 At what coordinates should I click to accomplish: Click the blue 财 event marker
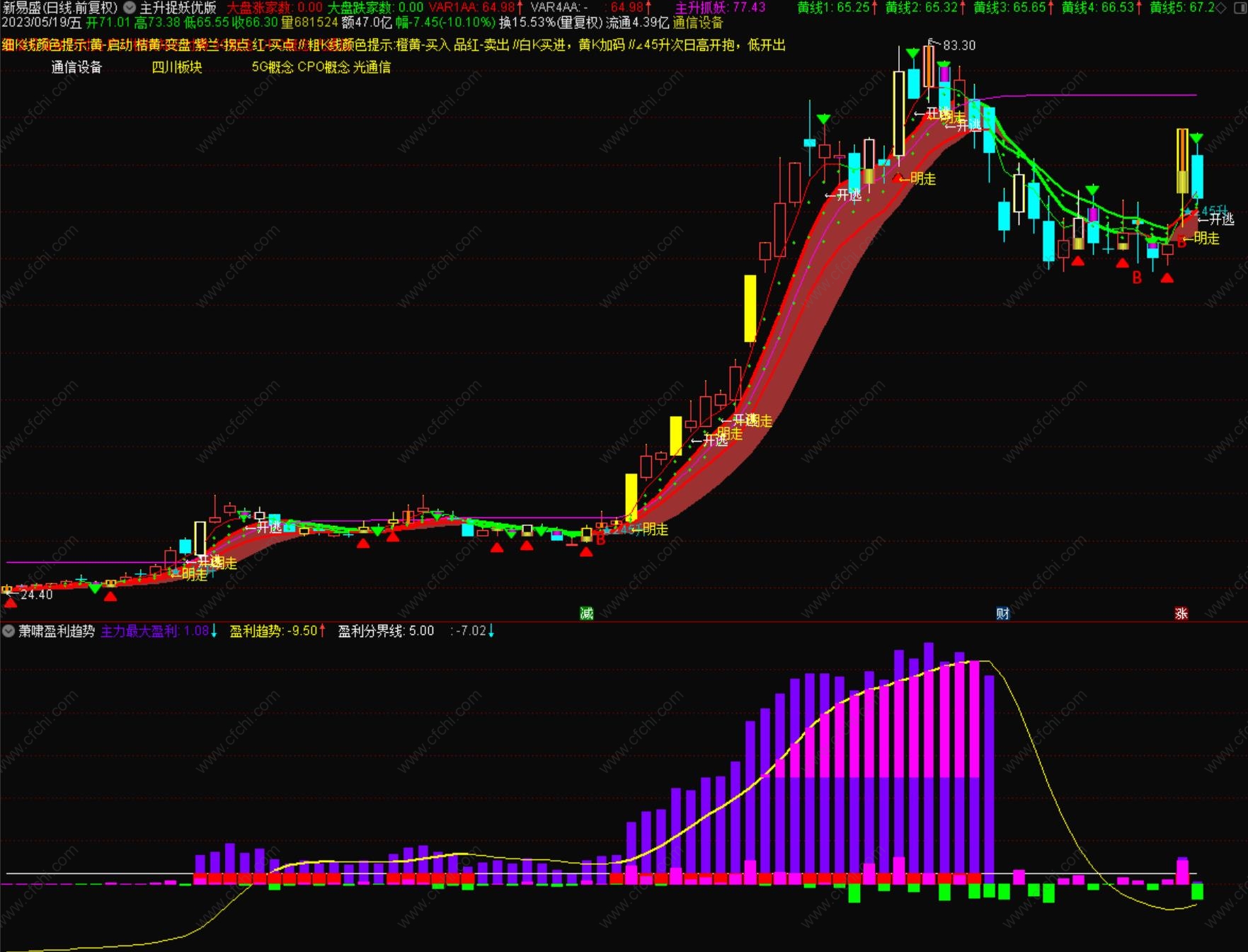(1002, 614)
